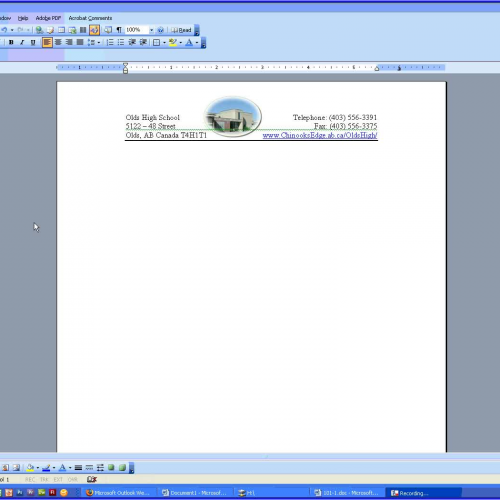Click the Microsoft Word Help icon
The width and height of the screenshot is (500, 500).
pos(161,30)
